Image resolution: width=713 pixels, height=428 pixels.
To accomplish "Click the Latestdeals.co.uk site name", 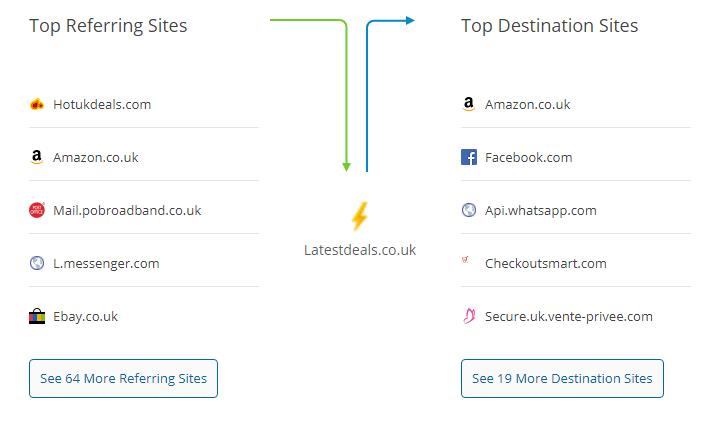I will [360, 250].
